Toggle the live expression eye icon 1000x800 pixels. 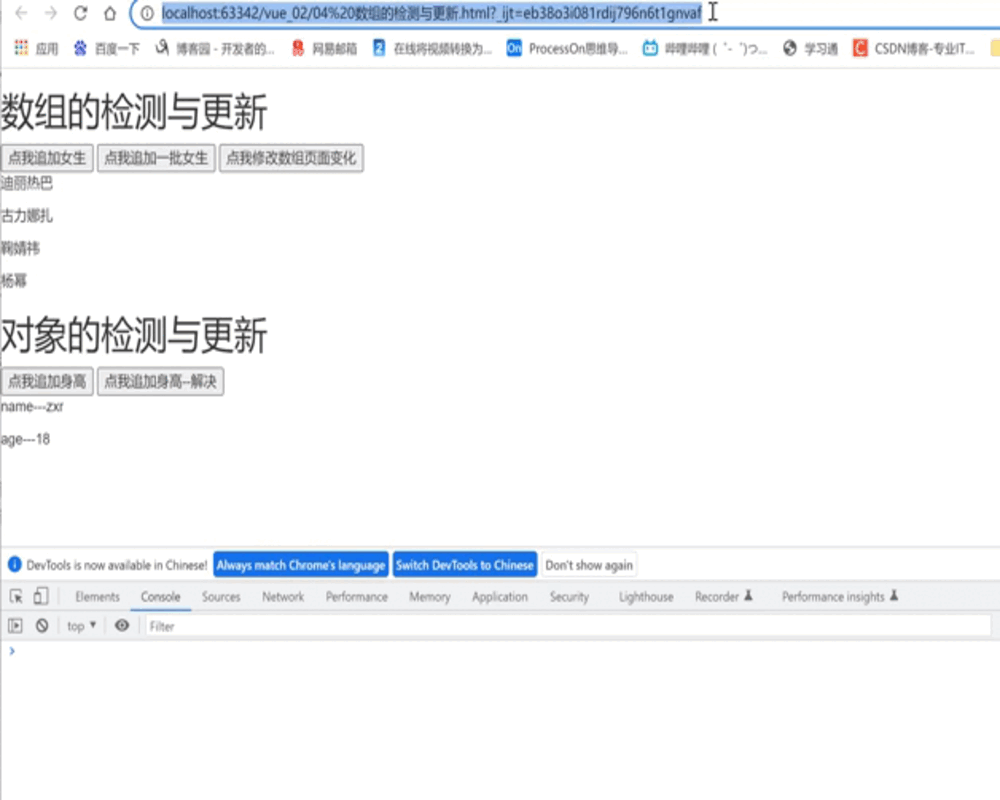coord(122,626)
